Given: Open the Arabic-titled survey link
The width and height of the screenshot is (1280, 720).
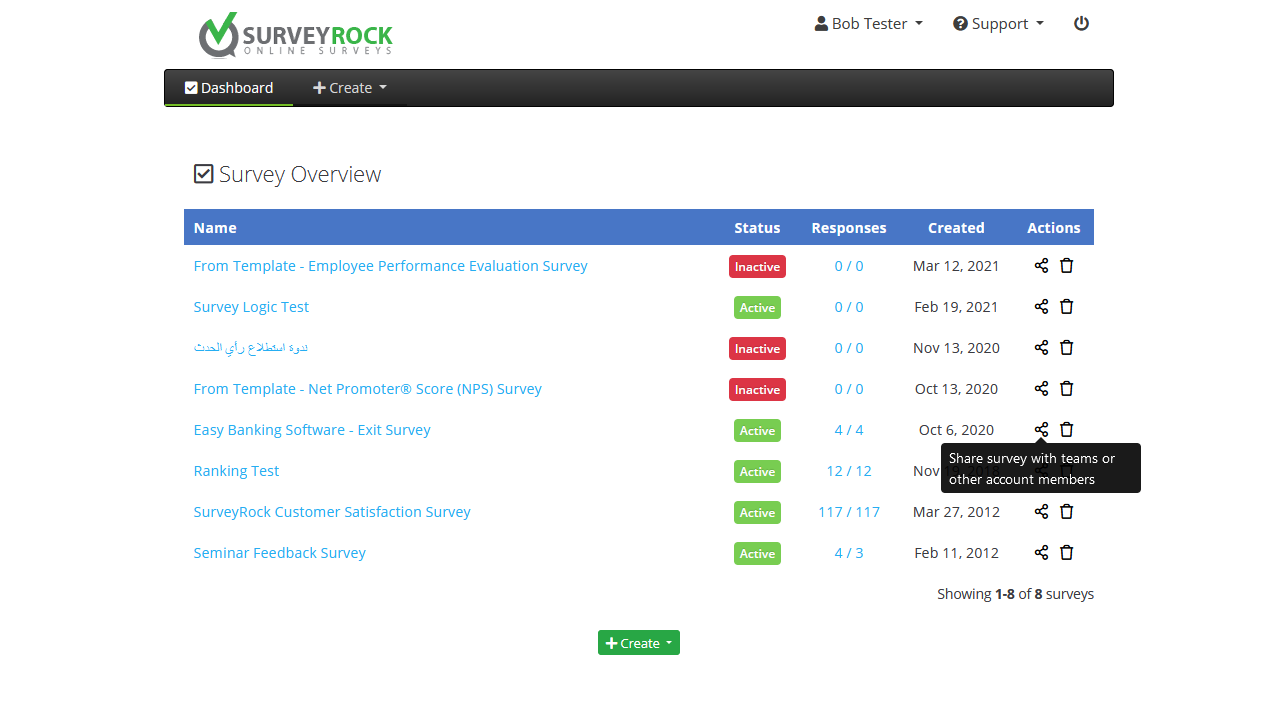Looking at the screenshot, I should tap(251, 348).
